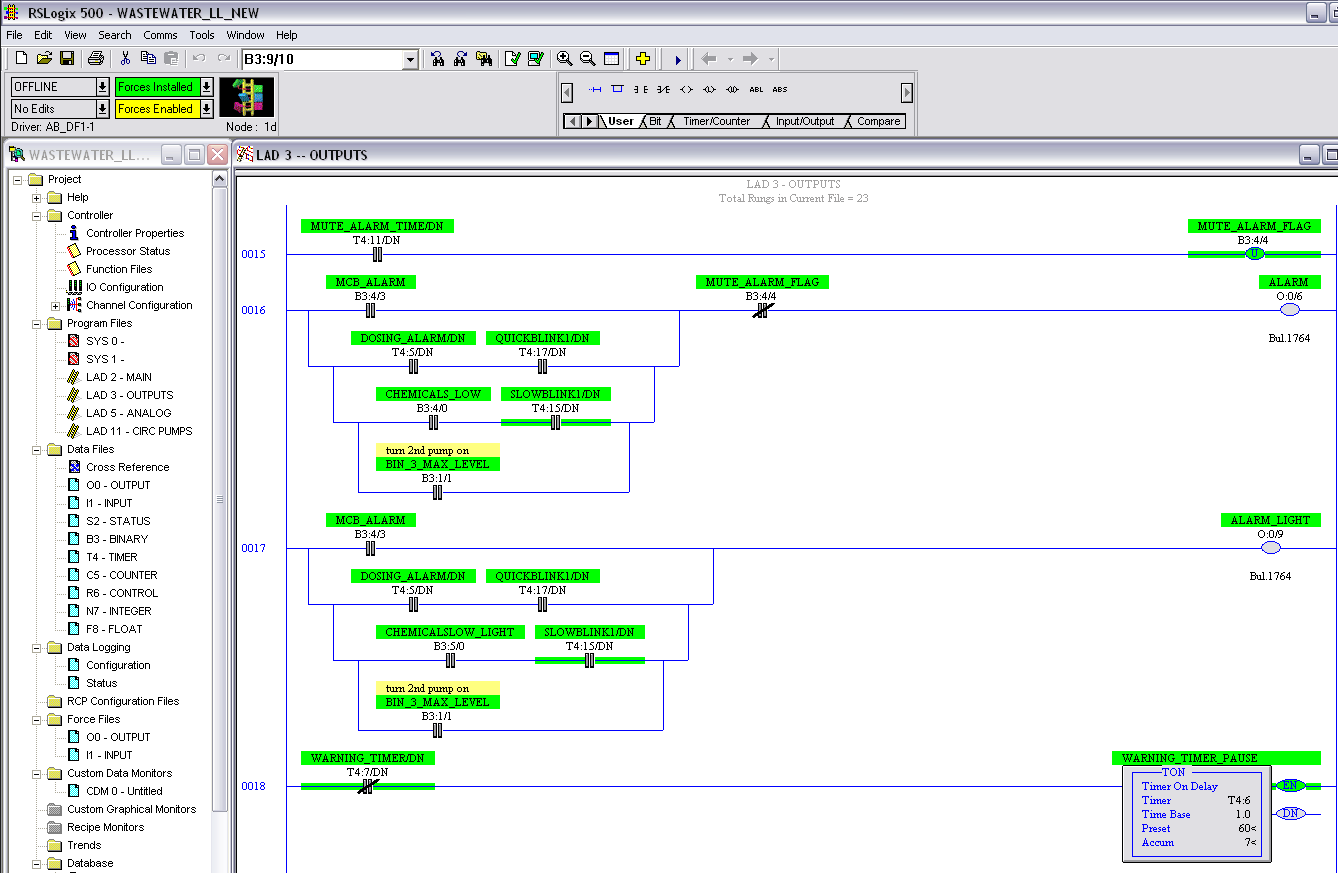Verify project with second checkmark icon

click(x=535, y=59)
